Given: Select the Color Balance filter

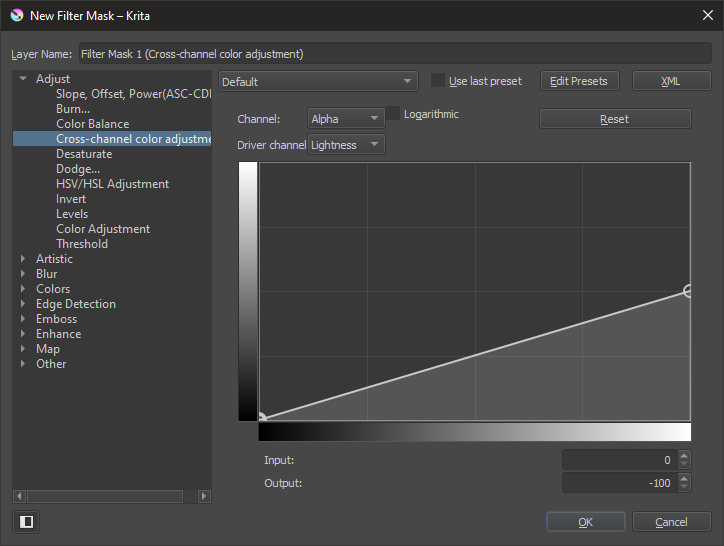Looking at the screenshot, I should pos(92,124).
